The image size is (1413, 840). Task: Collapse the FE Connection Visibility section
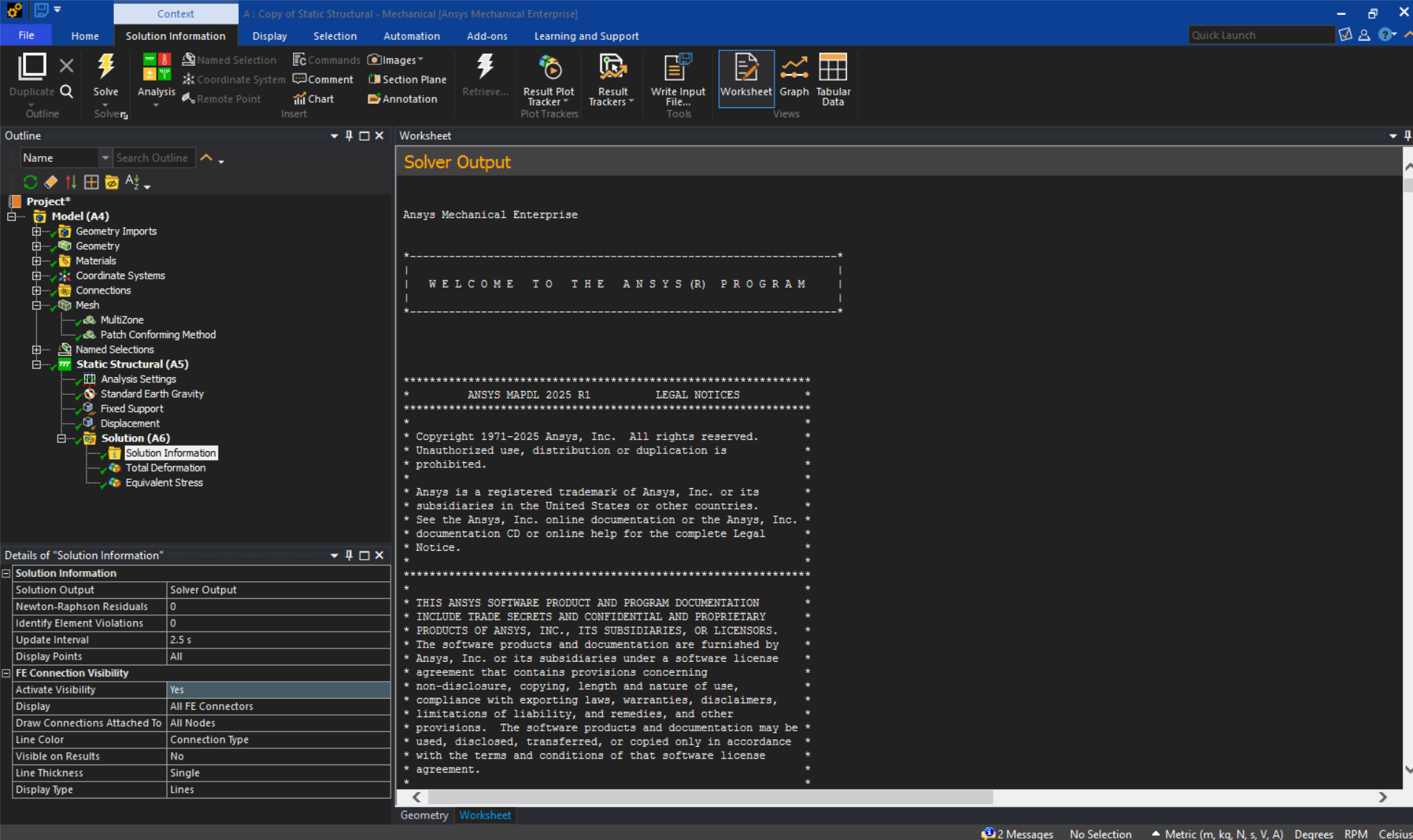pyautogui.click(x=7, y=673)
